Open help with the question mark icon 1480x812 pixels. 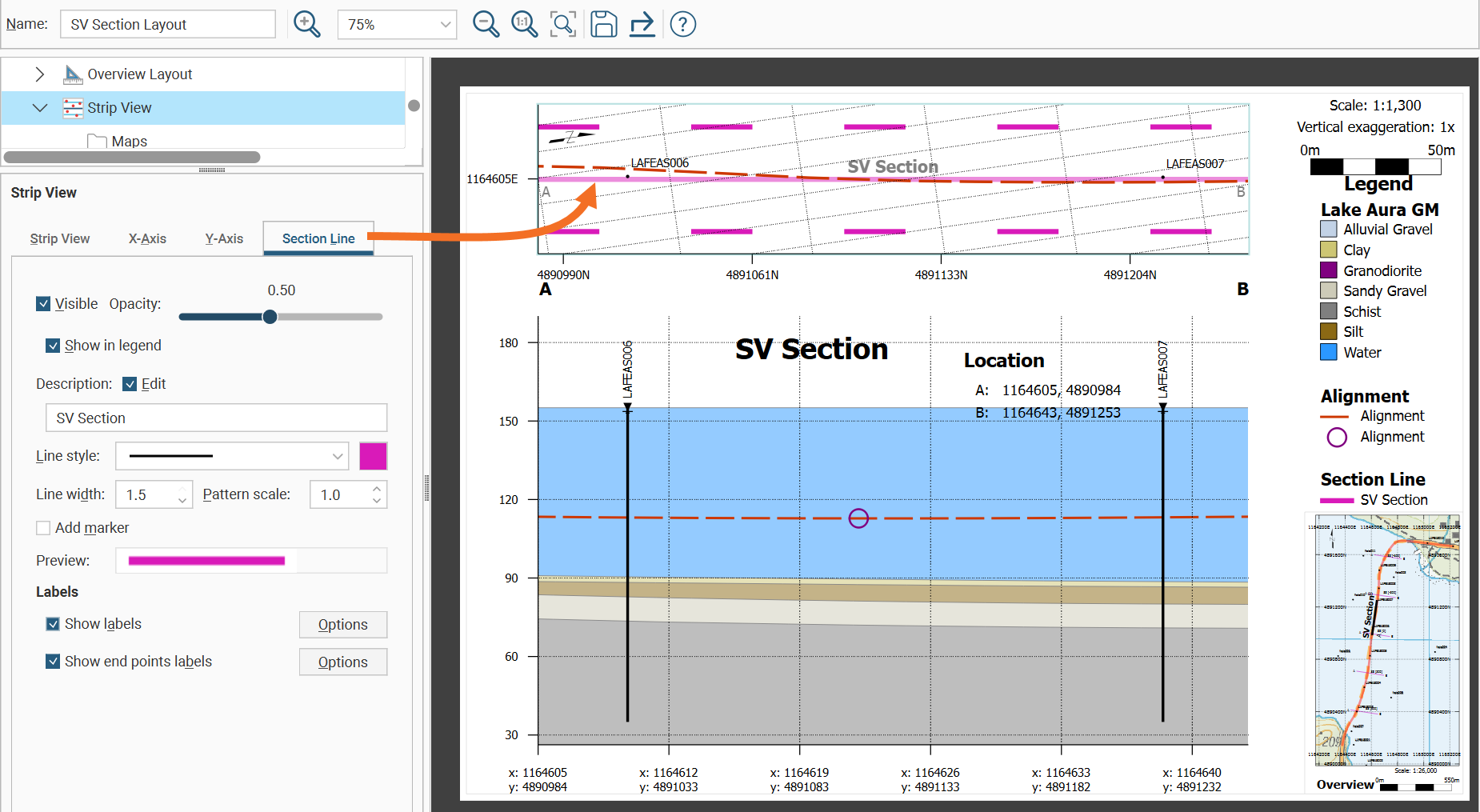pos(682,24)
